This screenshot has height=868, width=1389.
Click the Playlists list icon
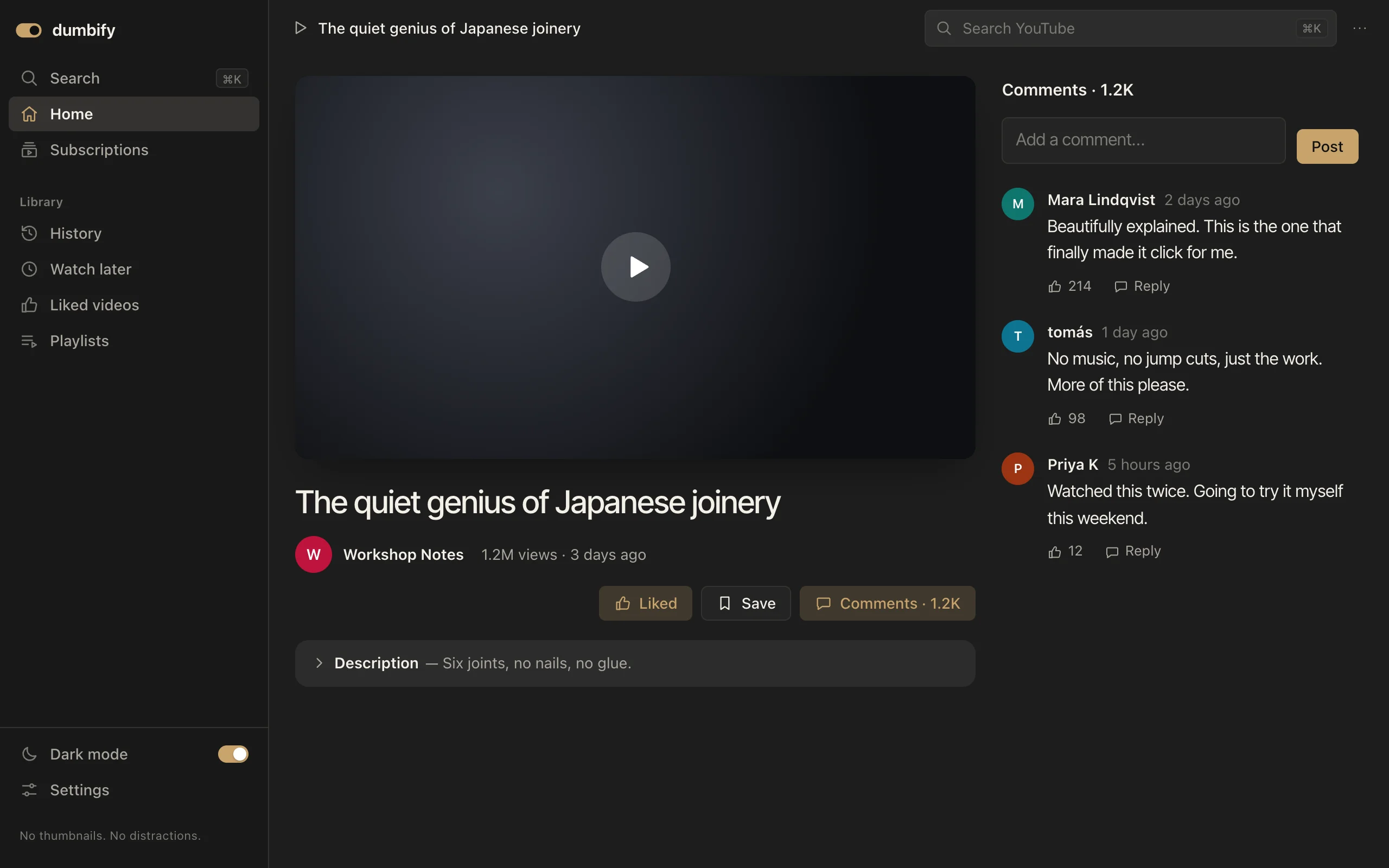click(29, 341)
